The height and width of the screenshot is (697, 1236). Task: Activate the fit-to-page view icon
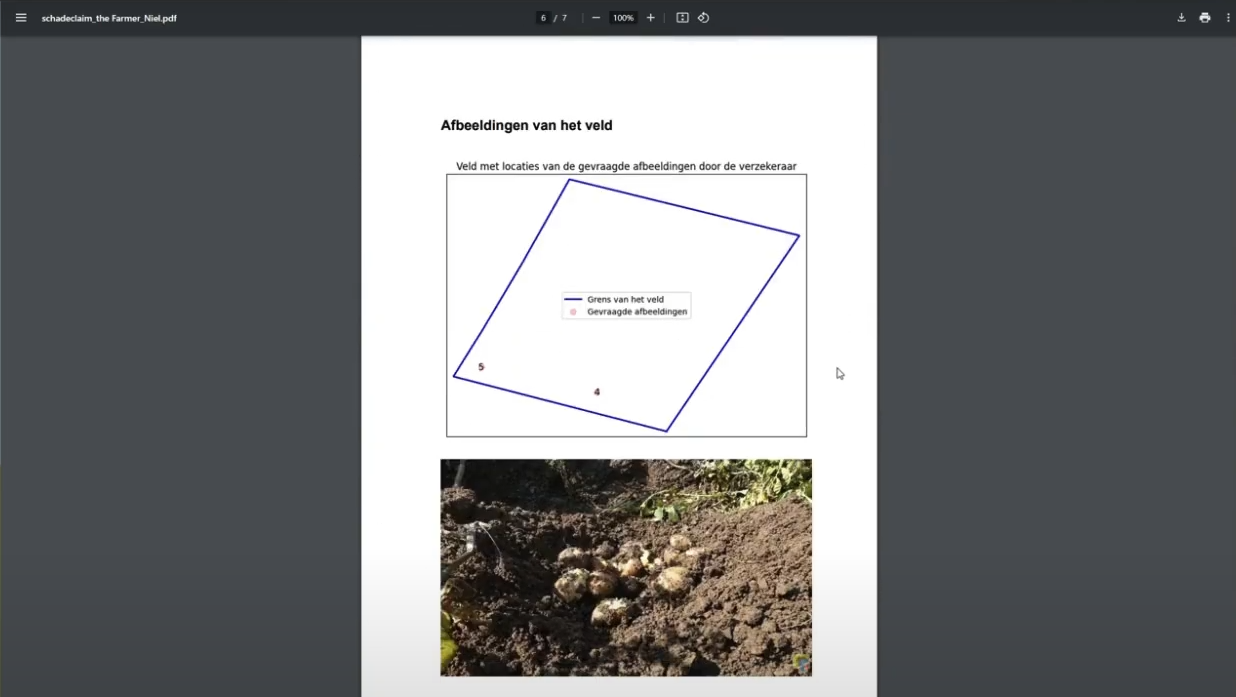pos(681,17)
